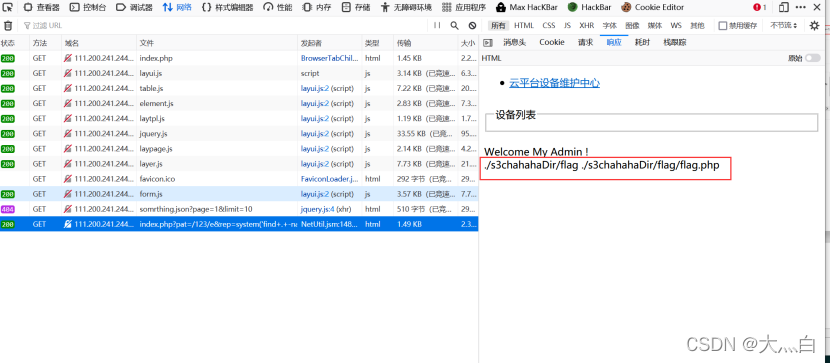The height and width of the screenshot is (363, 830).
Task: Open the 应用程序 application panel
Action: (x=464, y=7)
